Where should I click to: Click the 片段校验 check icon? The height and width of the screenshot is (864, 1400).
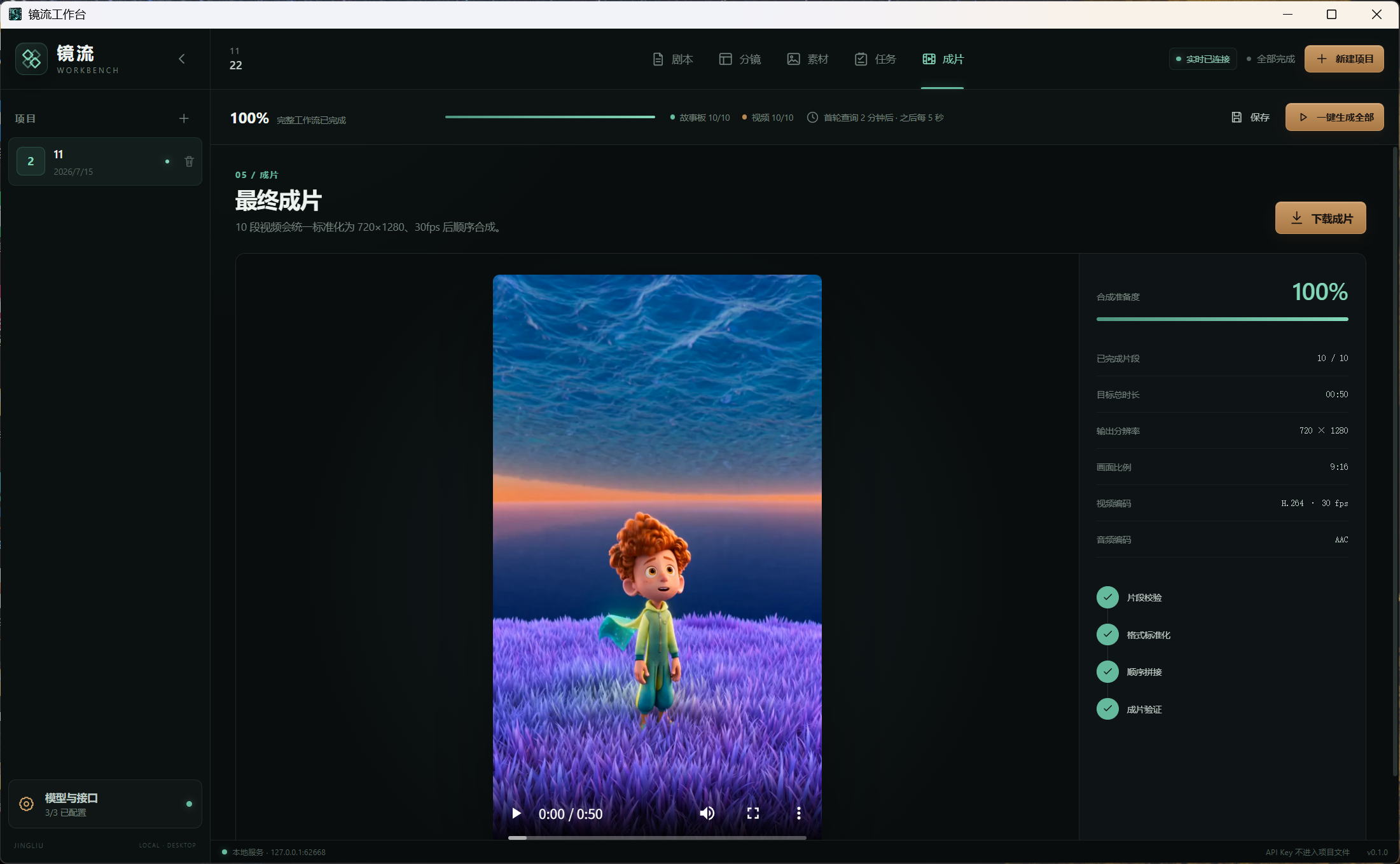coord(1107,598)
